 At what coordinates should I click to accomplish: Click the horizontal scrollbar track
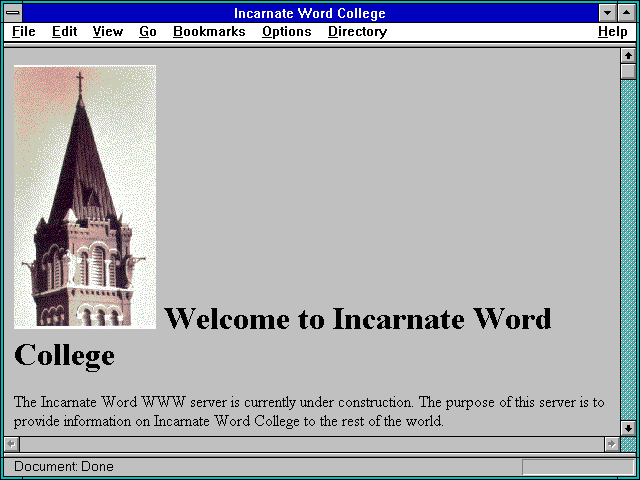[x=312, y=444]
